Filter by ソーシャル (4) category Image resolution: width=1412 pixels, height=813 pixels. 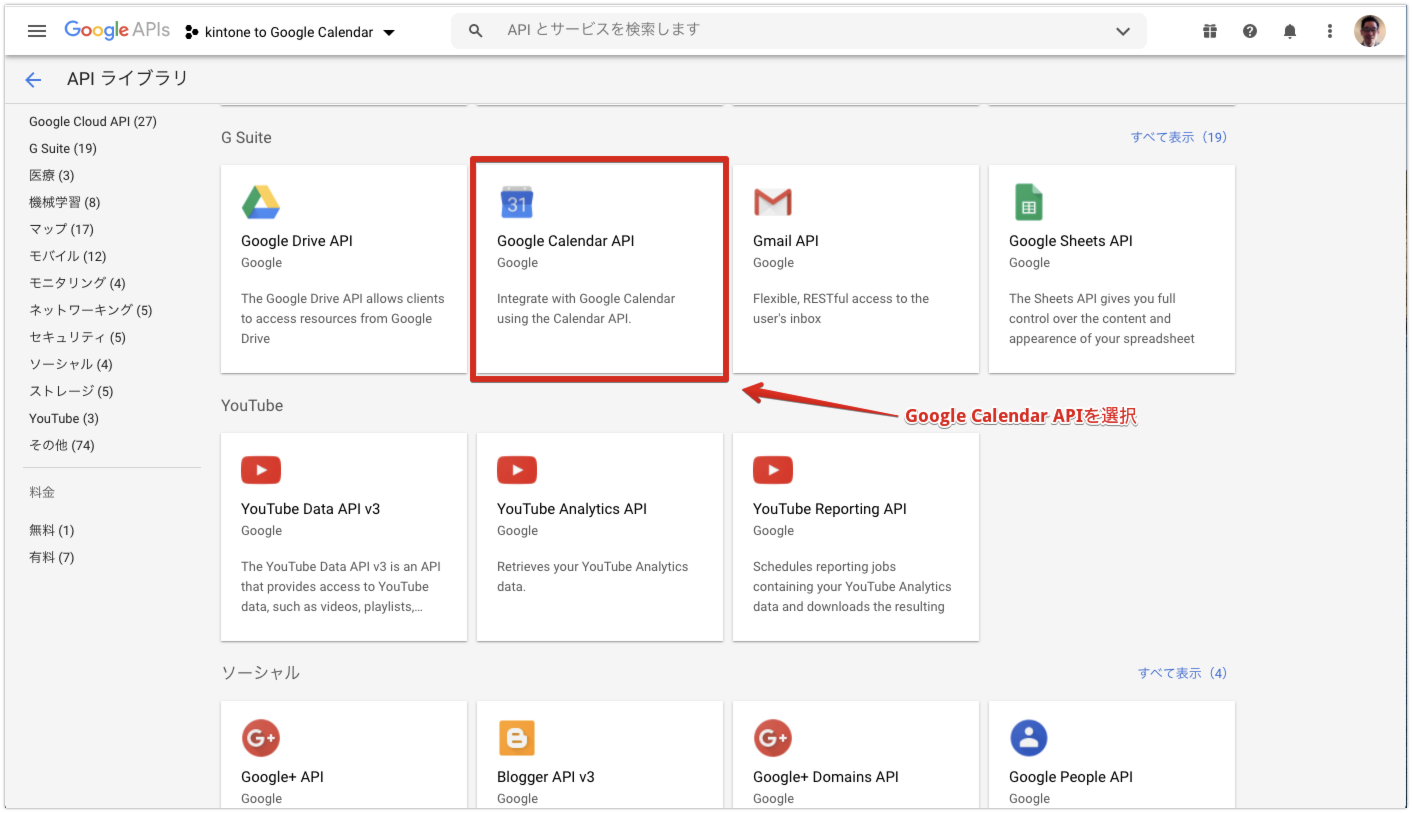(x=71, y=364)
